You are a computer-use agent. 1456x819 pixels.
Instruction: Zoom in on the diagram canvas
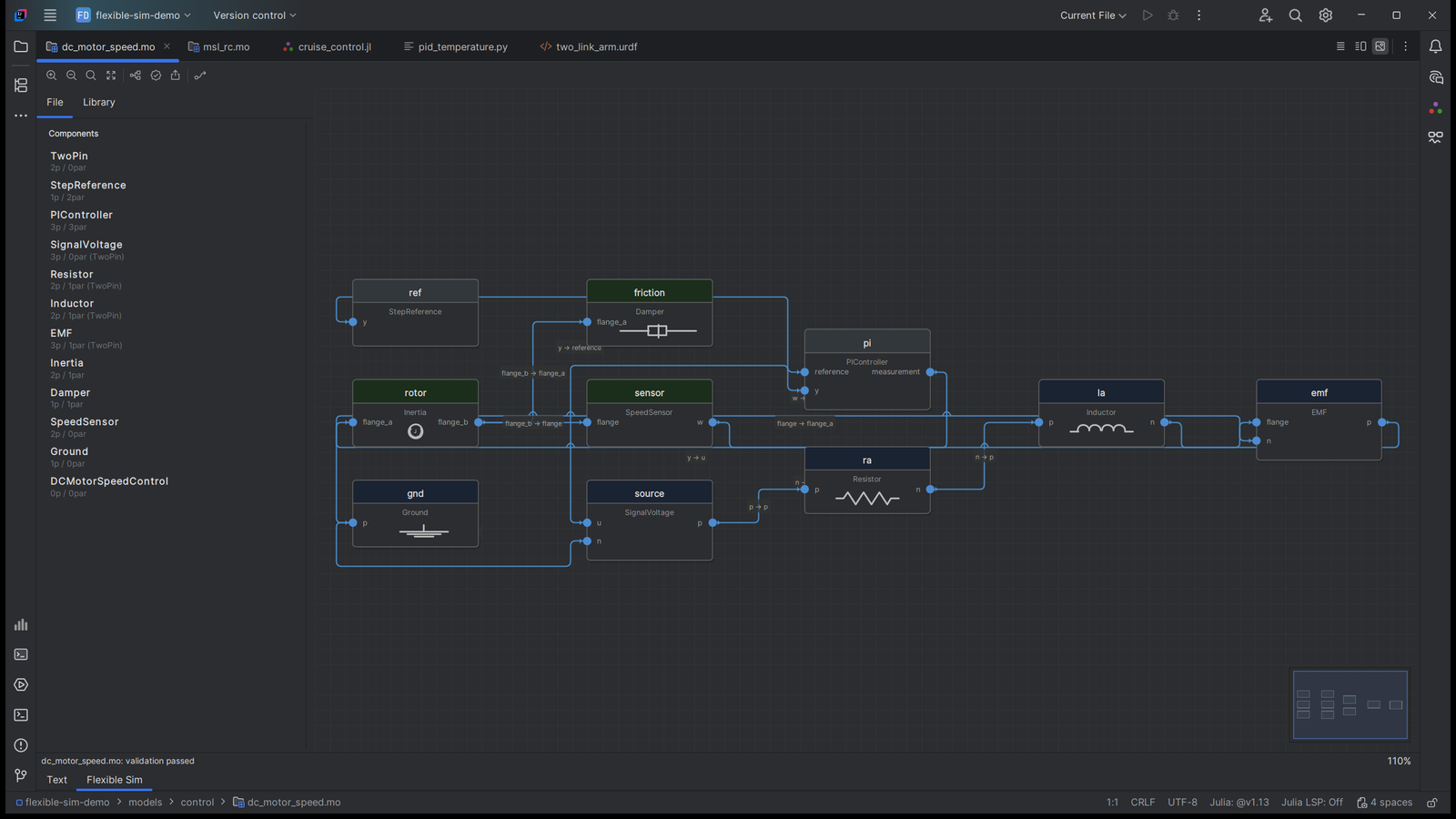click(51, 76)
